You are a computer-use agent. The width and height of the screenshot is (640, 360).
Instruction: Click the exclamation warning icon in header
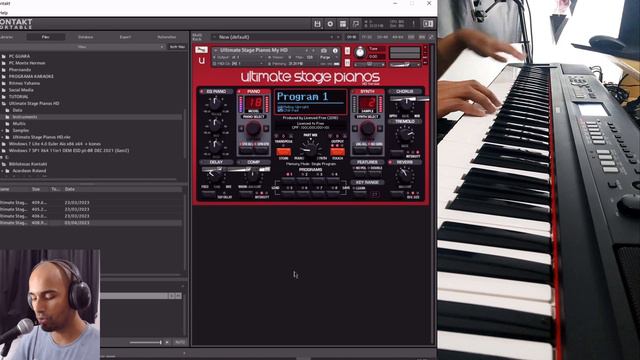pyautogui.click(x=413, y=24)
